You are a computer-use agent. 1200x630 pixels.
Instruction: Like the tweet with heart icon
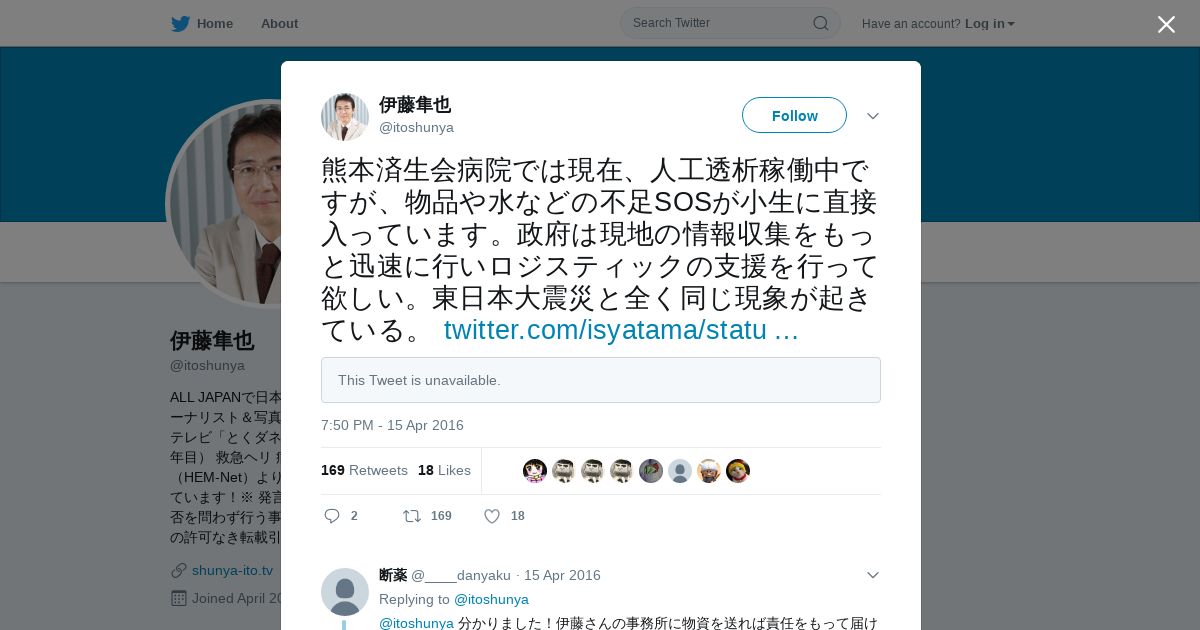pyautogui.click(x=492, y=516)
